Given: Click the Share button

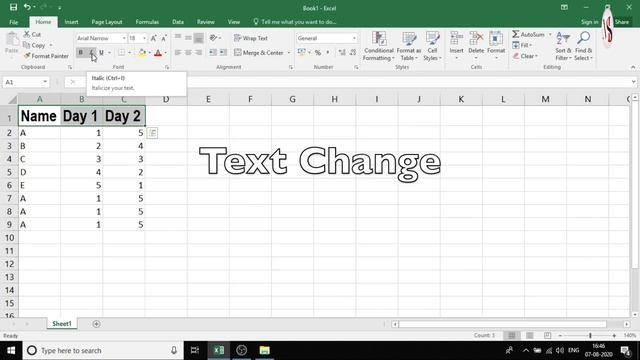Looking at the screenshot, I should point(622,22).
